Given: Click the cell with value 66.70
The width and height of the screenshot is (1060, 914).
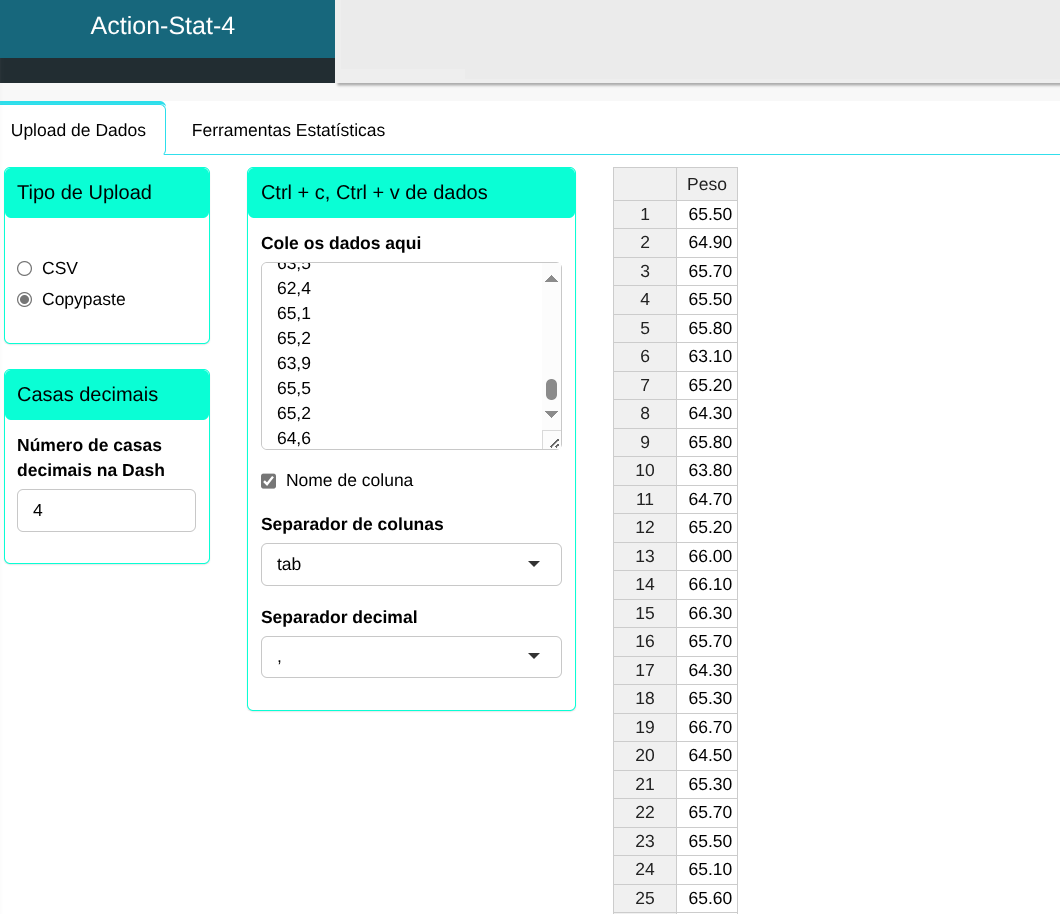Looking at the screenshot, I should 707,727.
